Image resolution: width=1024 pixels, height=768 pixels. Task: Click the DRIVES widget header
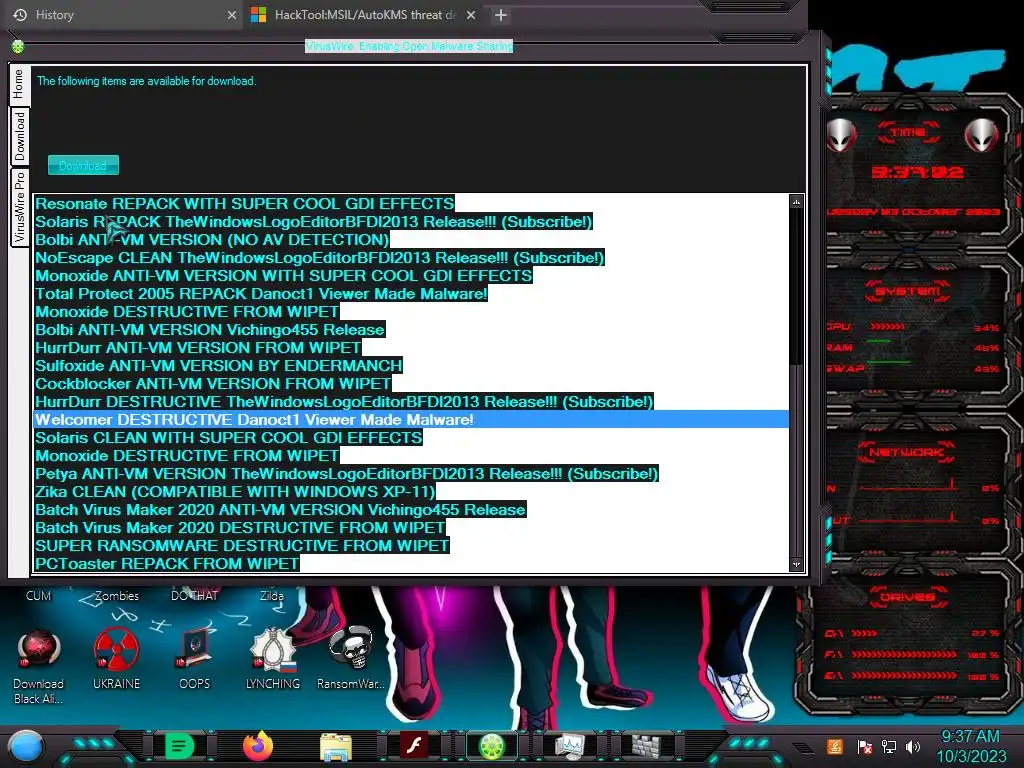[908, 597]
